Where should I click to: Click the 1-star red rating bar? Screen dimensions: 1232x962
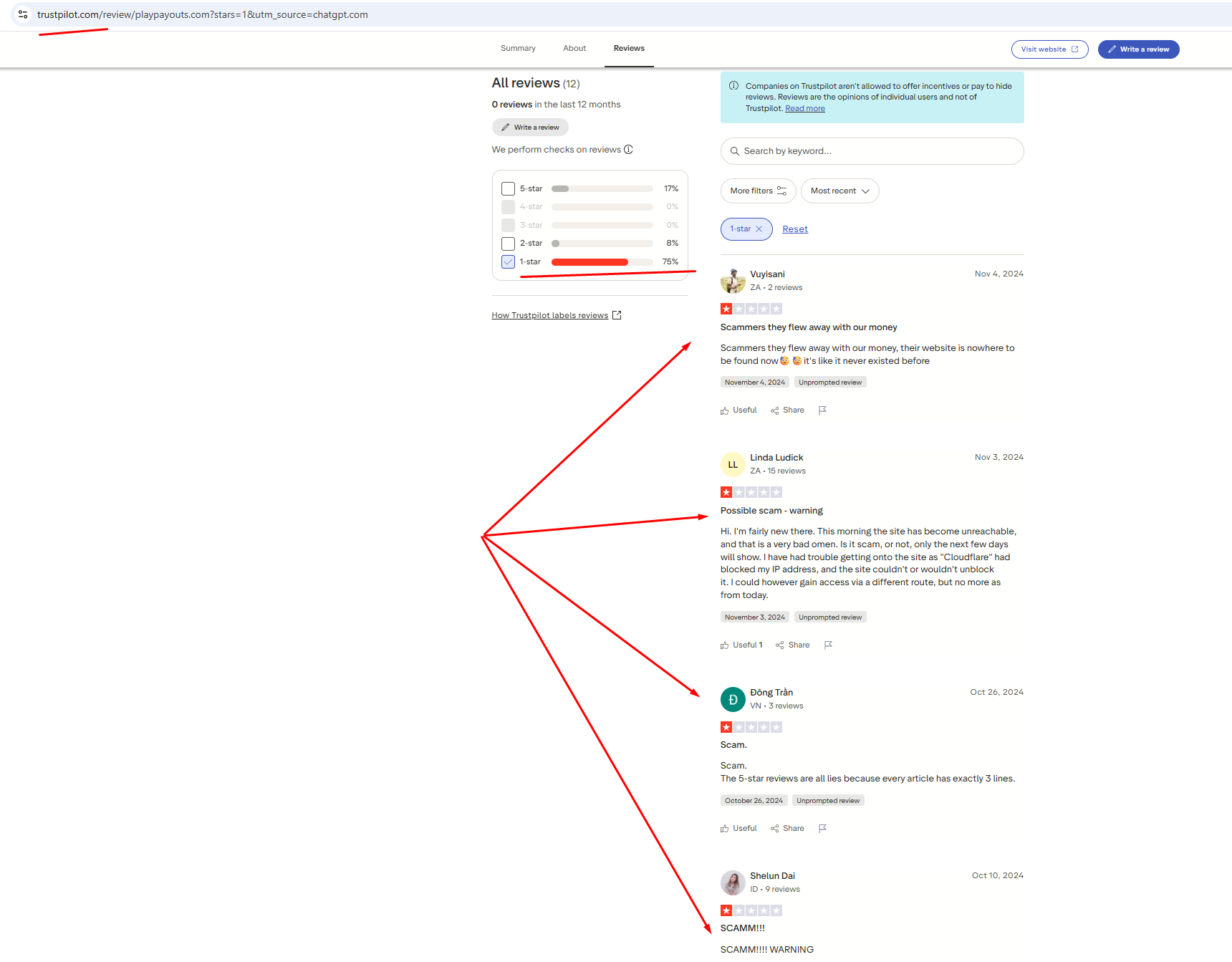602,262
